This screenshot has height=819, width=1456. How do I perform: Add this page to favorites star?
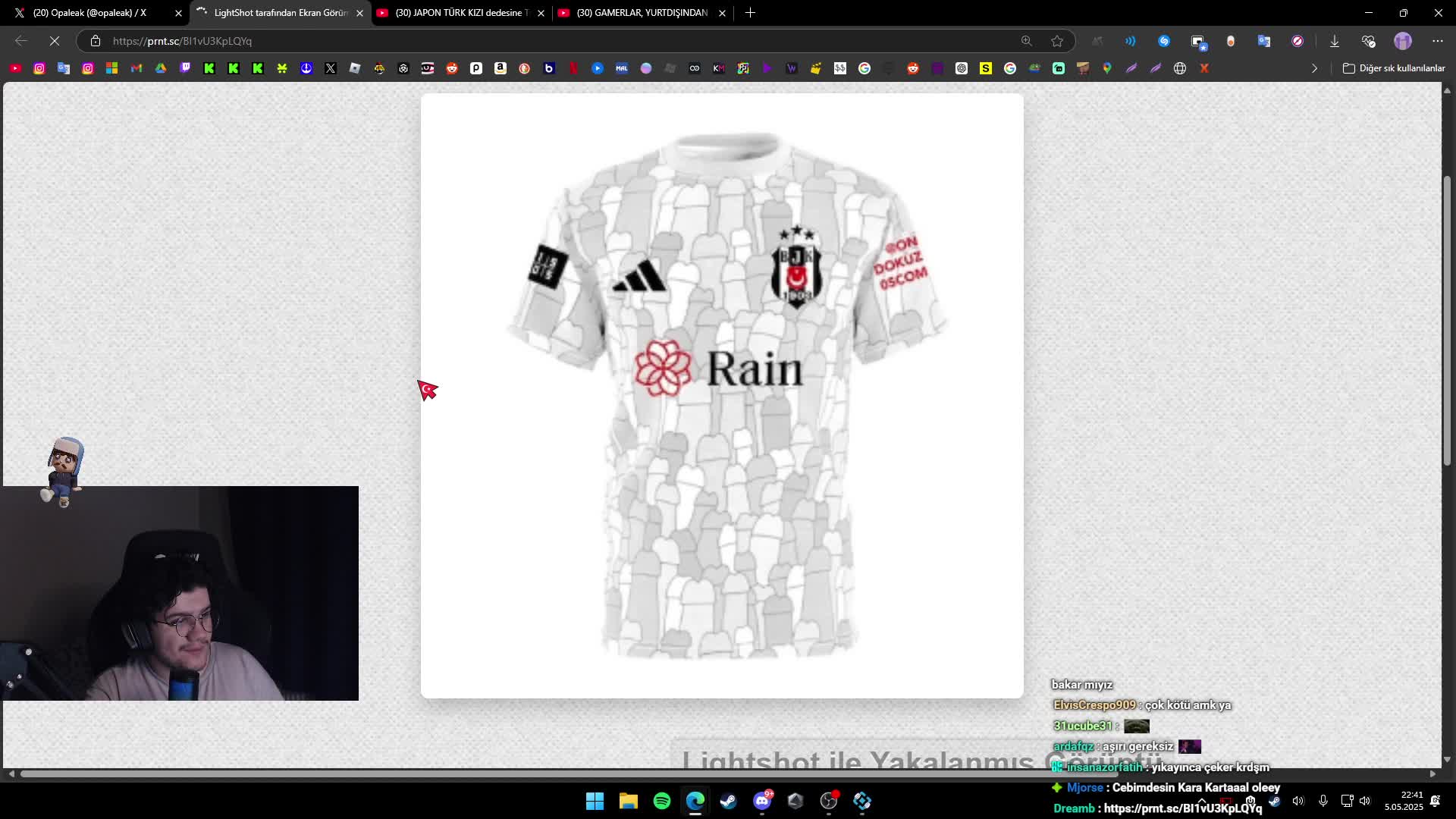coord(1057,41)
